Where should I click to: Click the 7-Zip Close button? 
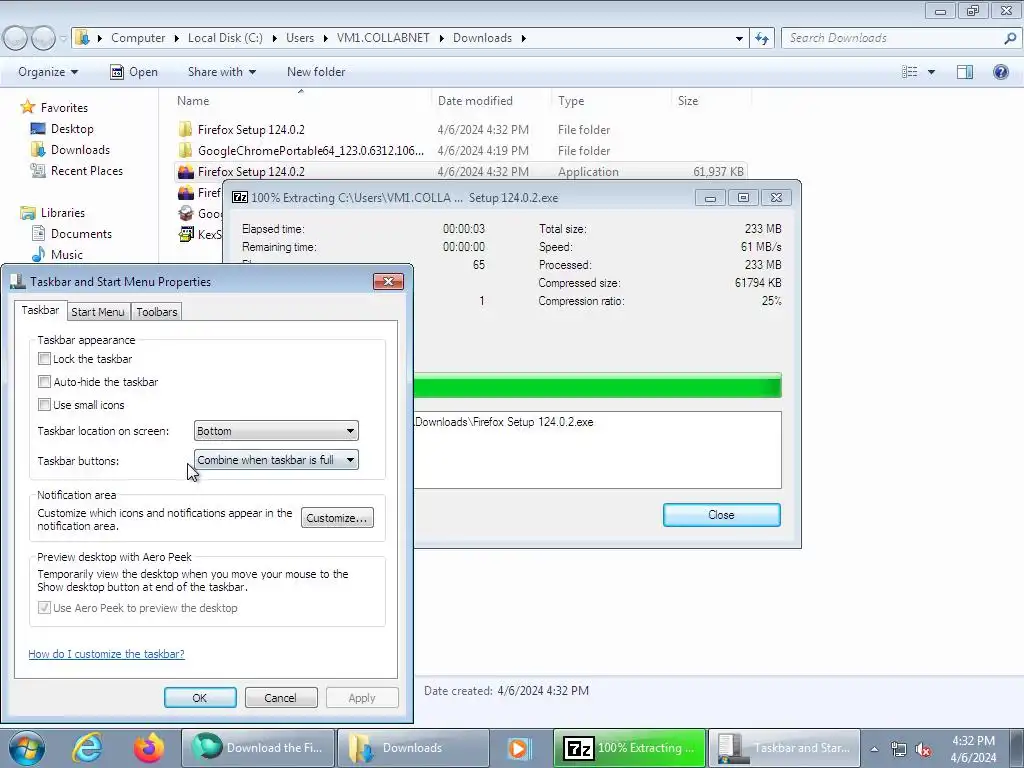click(722, 515)
